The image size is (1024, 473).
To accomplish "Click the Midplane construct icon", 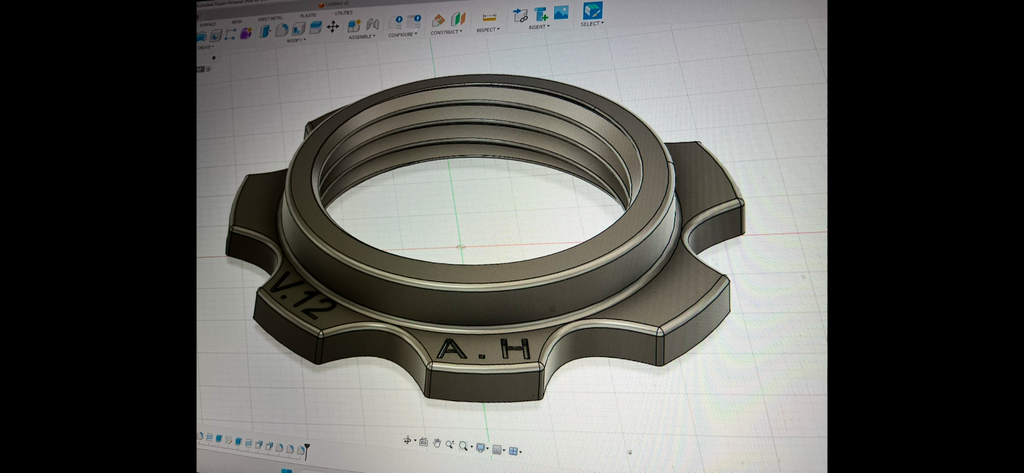I will [x=458, y=18].
